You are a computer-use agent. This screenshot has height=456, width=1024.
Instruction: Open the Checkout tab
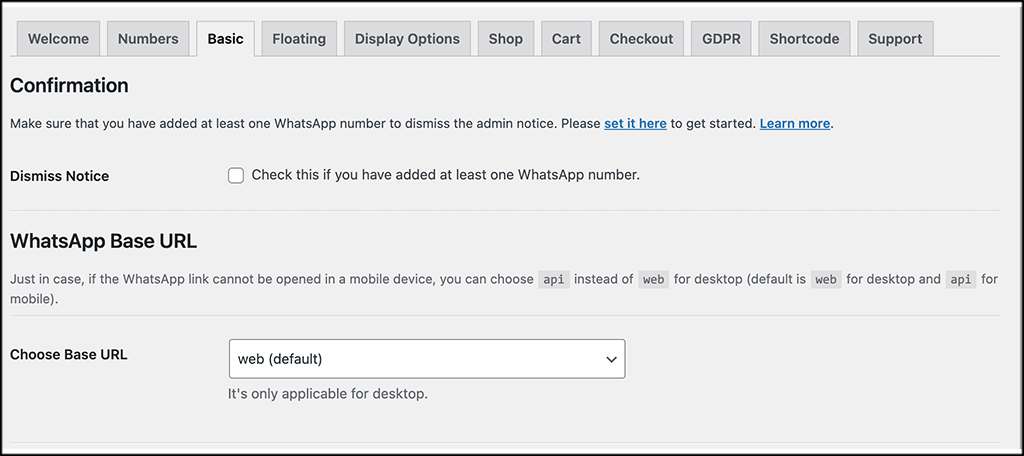[x=641, y=39]
